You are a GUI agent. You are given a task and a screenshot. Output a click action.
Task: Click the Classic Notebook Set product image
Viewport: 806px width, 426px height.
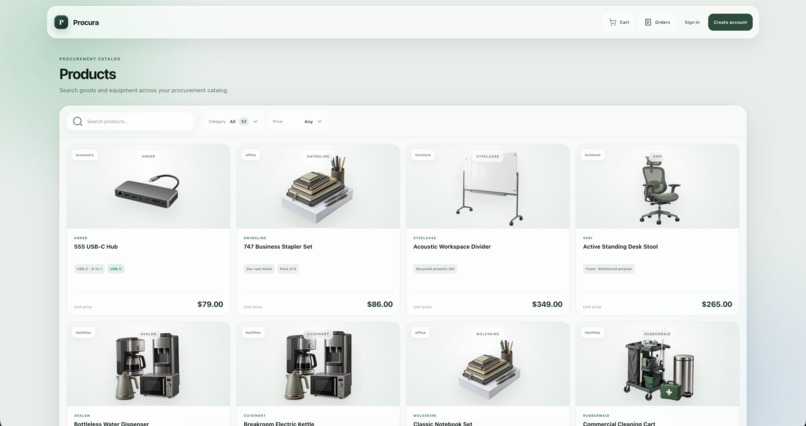(488, 367)
